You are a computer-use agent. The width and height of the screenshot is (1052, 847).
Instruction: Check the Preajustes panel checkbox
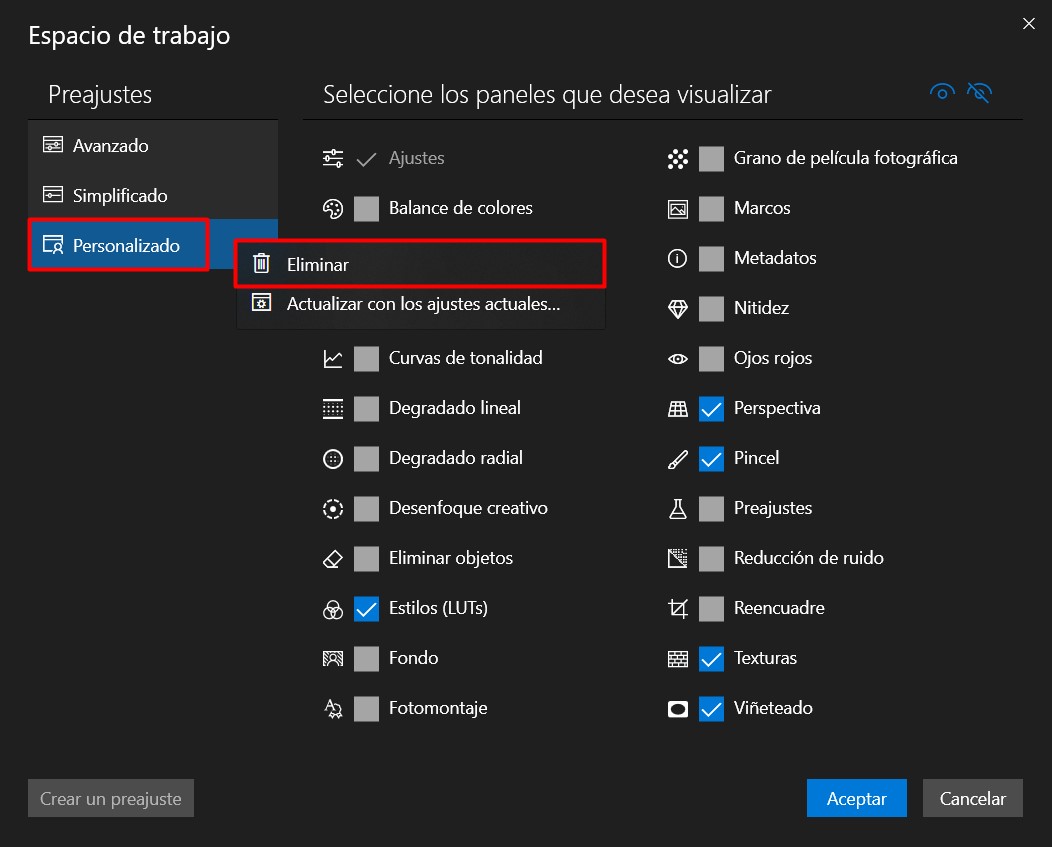pos(711,509)
